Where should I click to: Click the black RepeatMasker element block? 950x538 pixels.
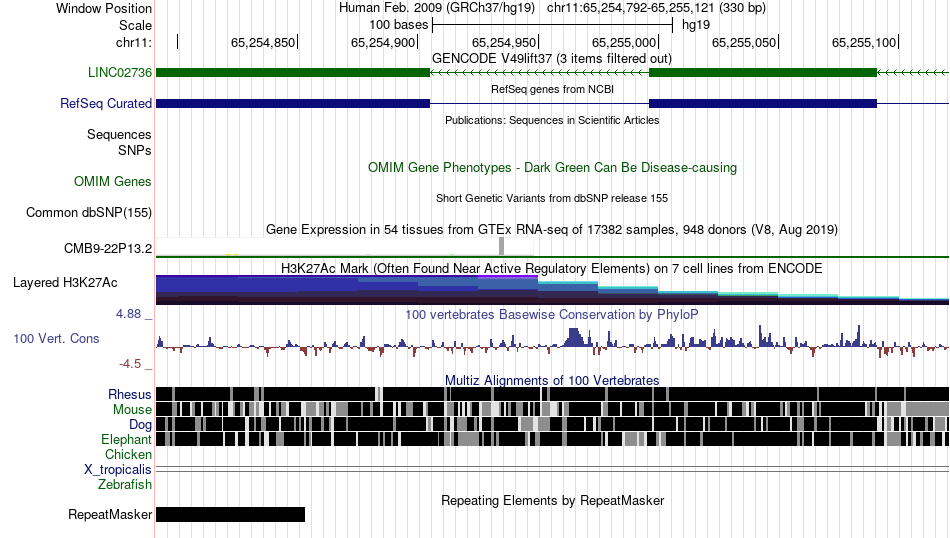tap(230, 514)
